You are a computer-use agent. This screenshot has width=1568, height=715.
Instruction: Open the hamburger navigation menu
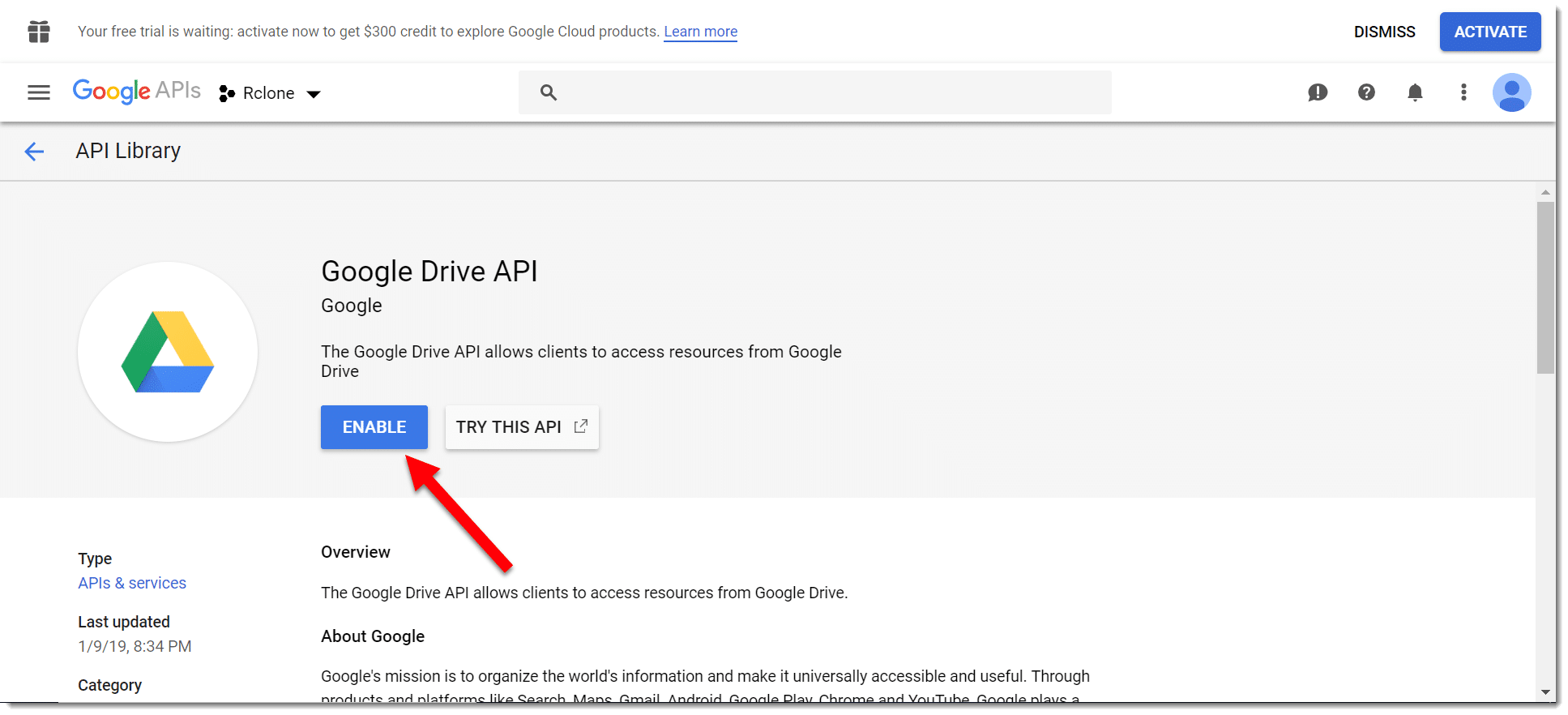pos(38,92)
